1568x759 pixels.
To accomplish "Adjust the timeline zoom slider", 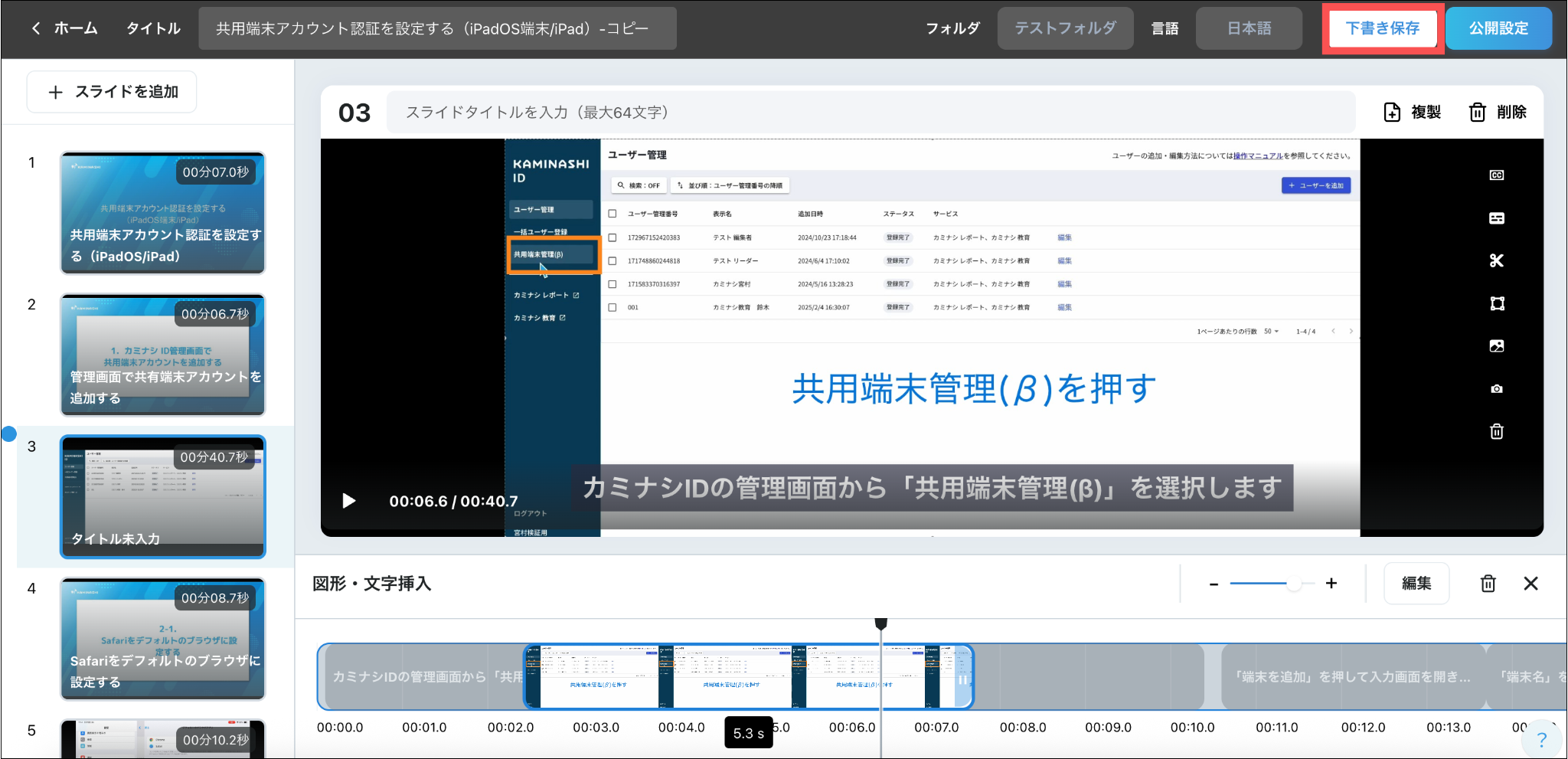I will tap(1294, 584).
